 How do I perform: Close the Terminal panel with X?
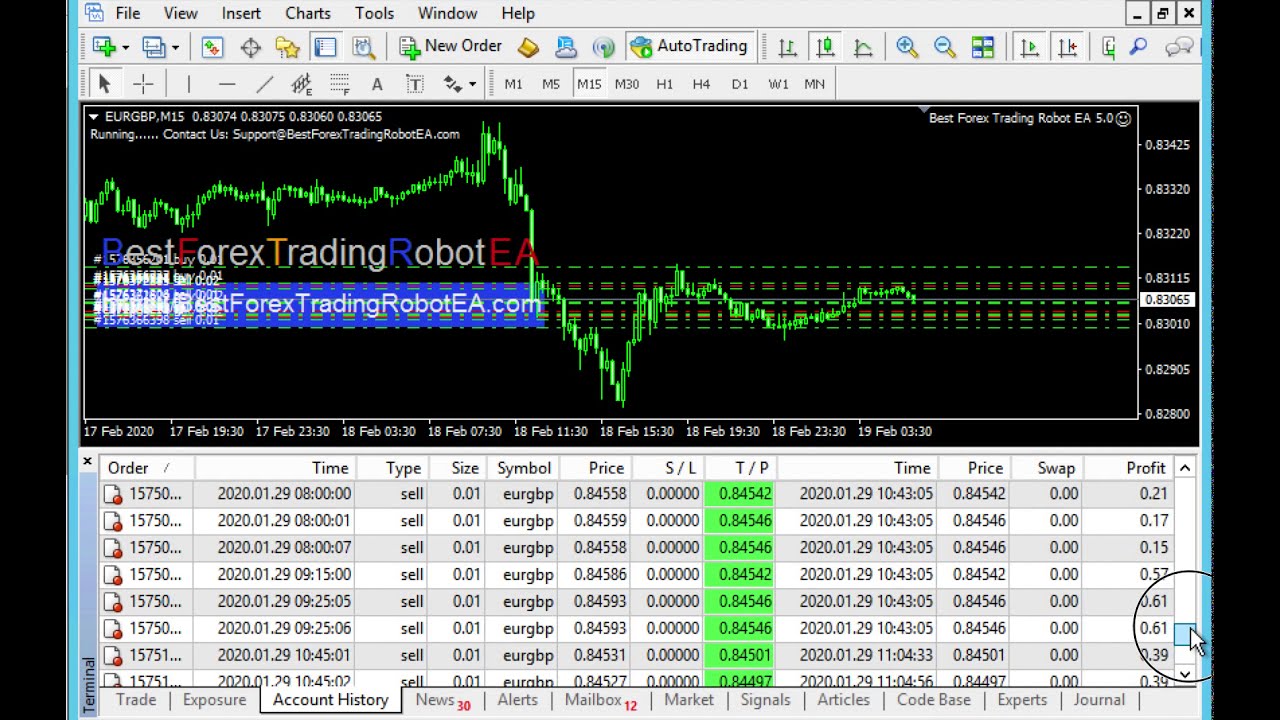click(x=87, y=461)
